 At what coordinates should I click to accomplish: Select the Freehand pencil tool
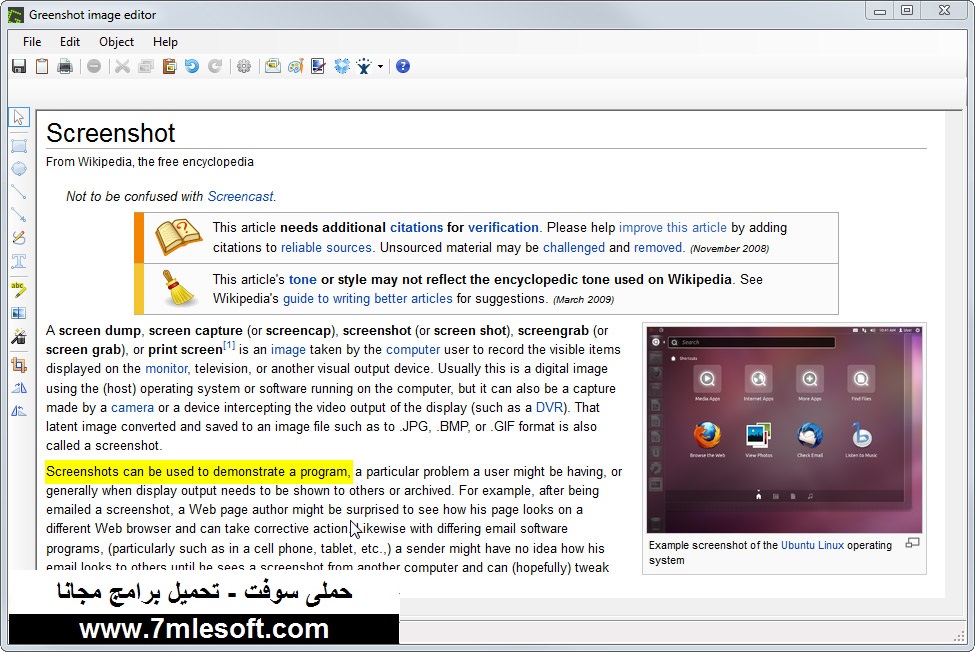tap(19, 238)
